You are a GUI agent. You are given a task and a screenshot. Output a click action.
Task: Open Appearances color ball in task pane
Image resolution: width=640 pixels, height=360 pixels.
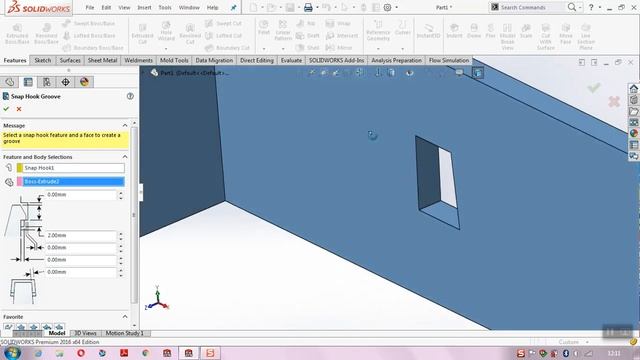[x=633, y=133]
